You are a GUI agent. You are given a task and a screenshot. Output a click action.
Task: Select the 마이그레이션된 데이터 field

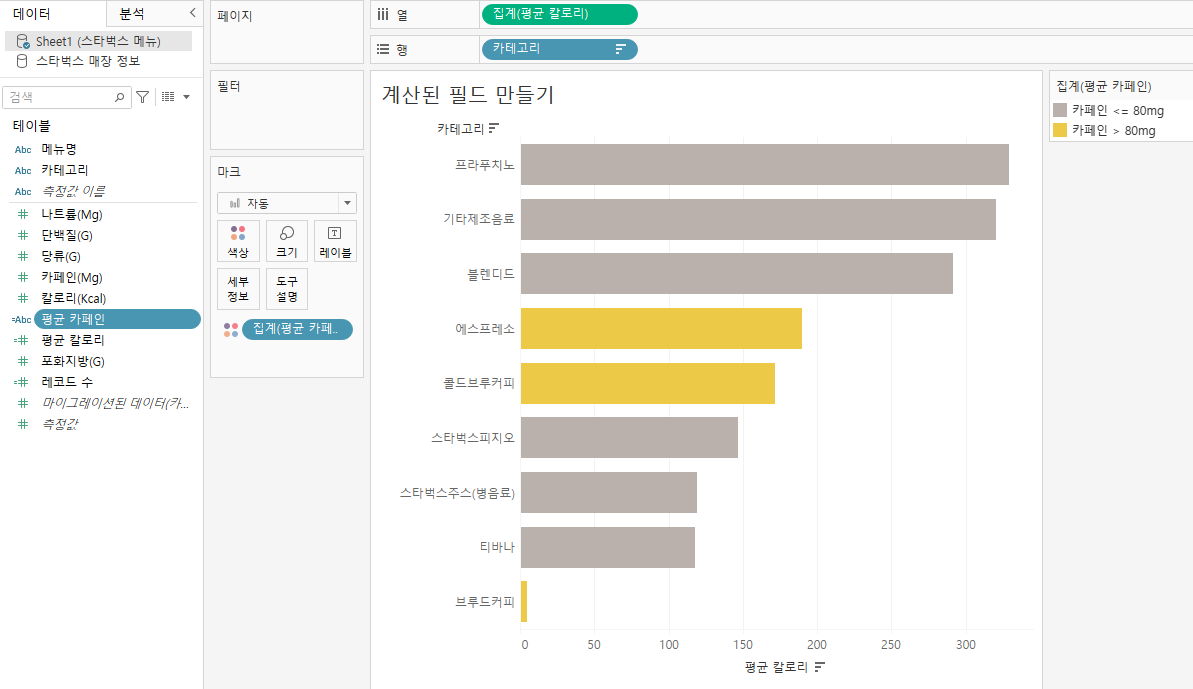click(114, 403)
